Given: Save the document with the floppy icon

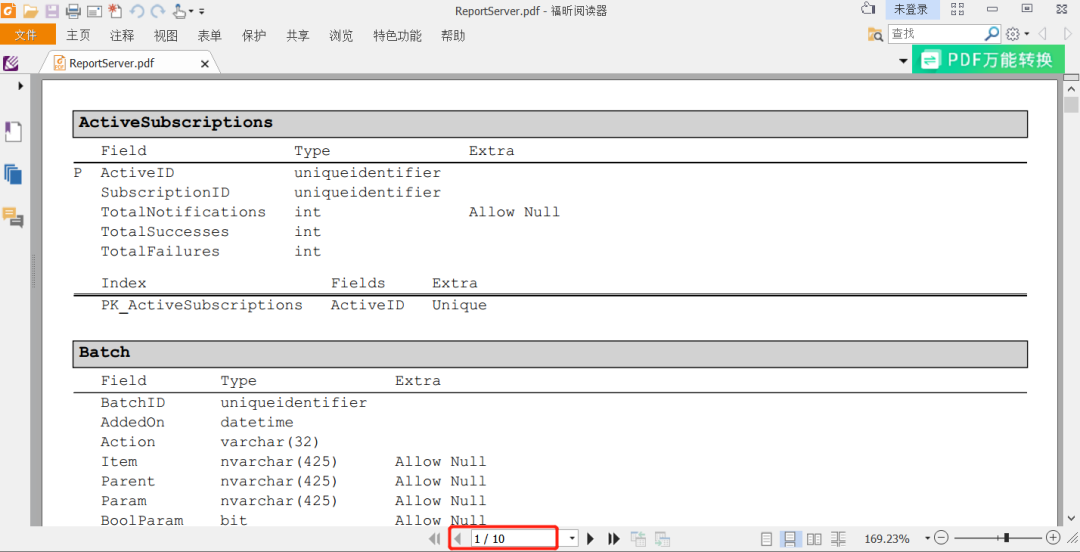Looking at the screenshot, I should point(52,11).
